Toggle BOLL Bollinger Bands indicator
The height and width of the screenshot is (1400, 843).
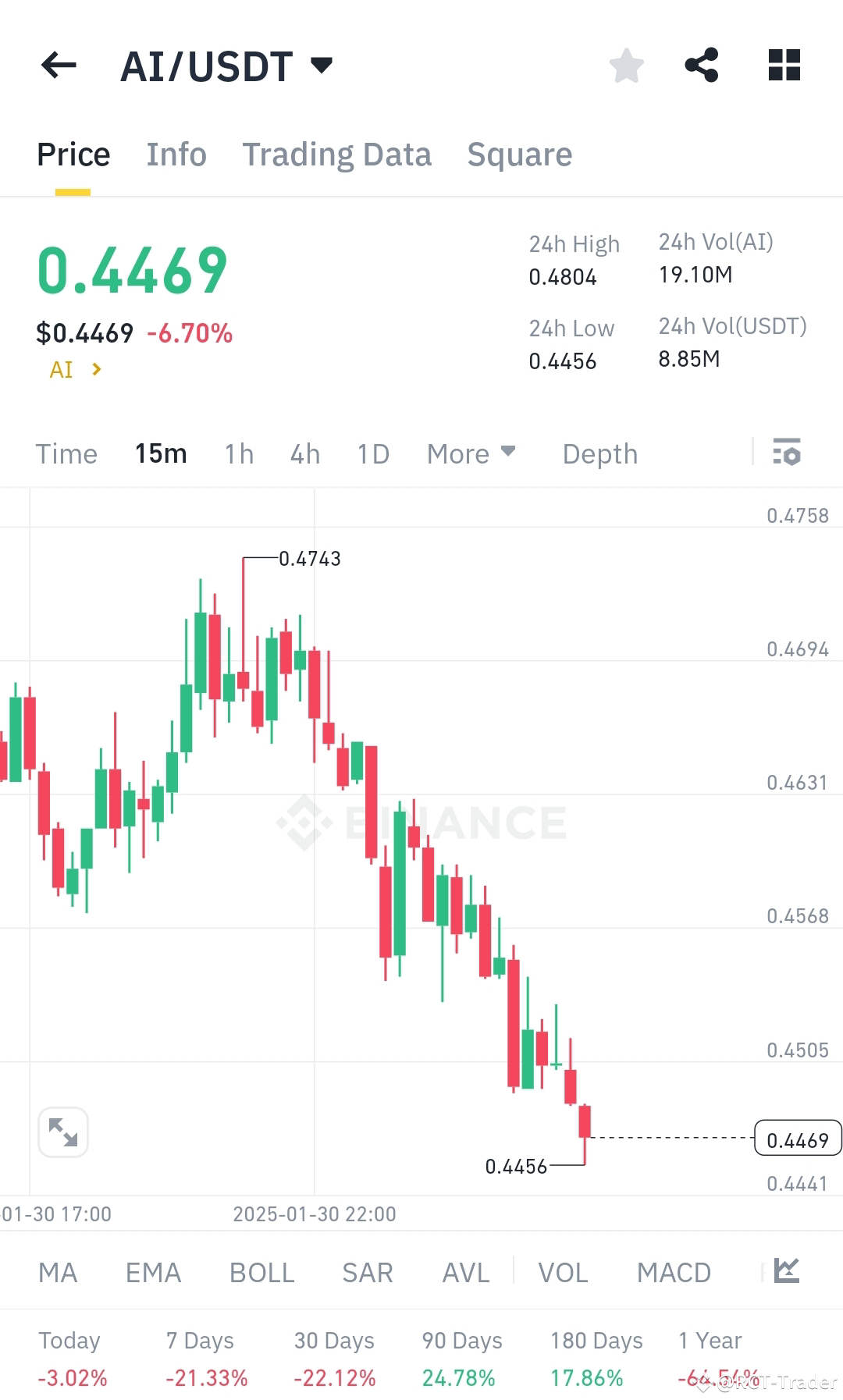pos(261,1271)
